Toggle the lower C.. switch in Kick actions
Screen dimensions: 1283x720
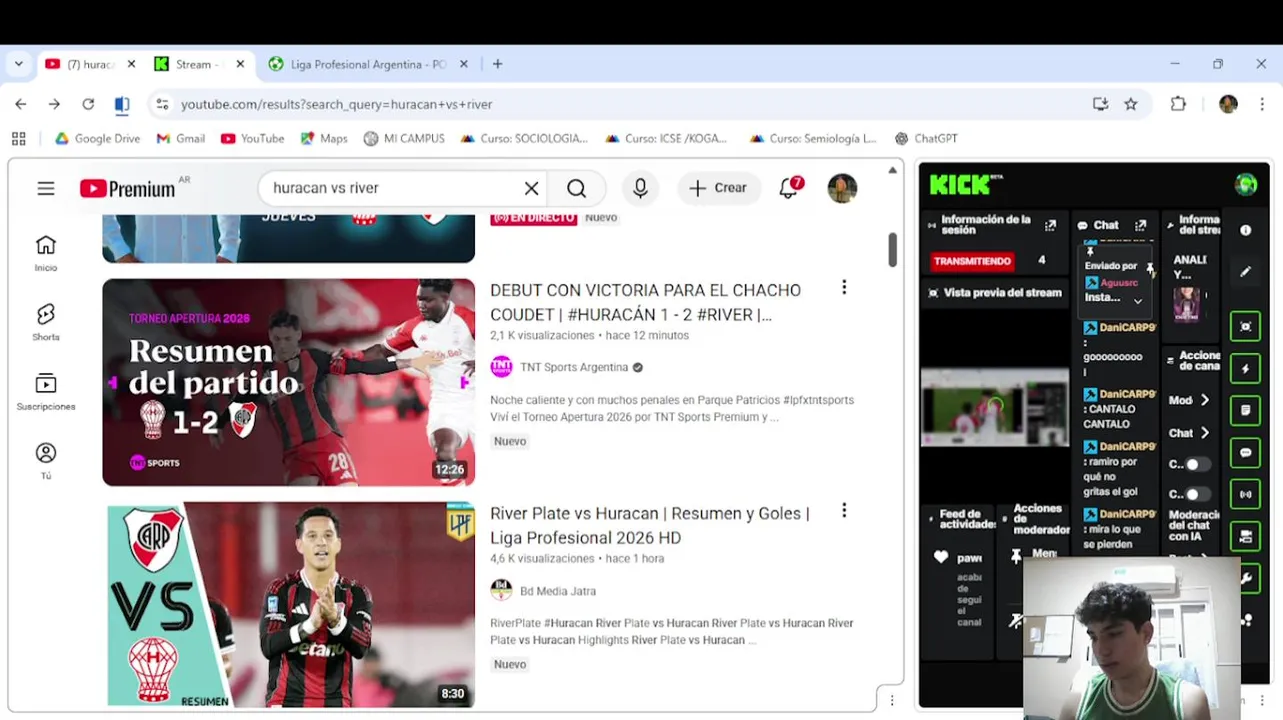pos(1196,494)
